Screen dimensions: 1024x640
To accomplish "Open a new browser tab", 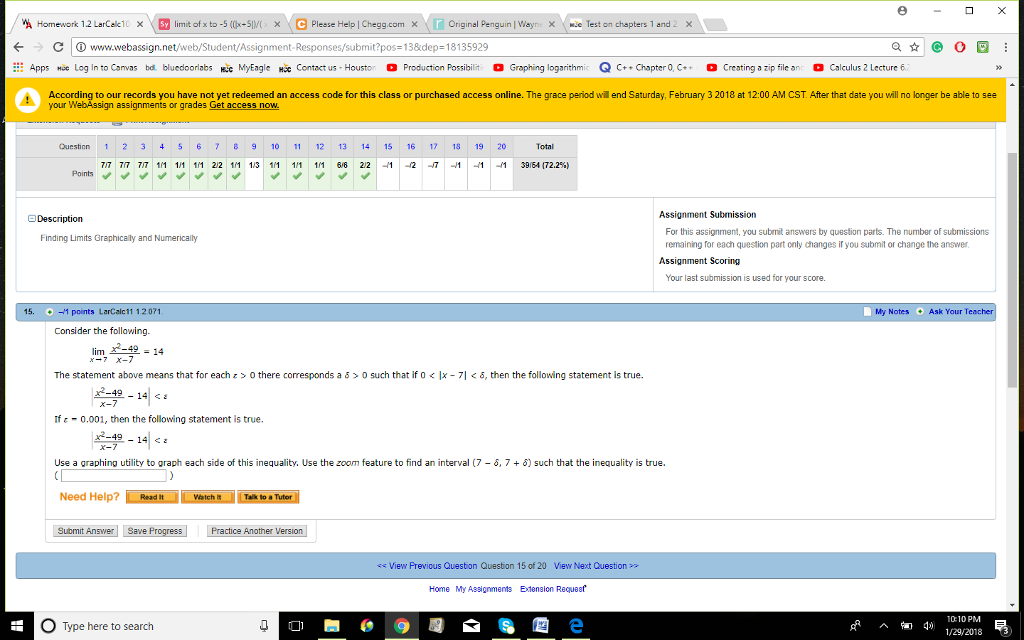I will coord(716,25).
